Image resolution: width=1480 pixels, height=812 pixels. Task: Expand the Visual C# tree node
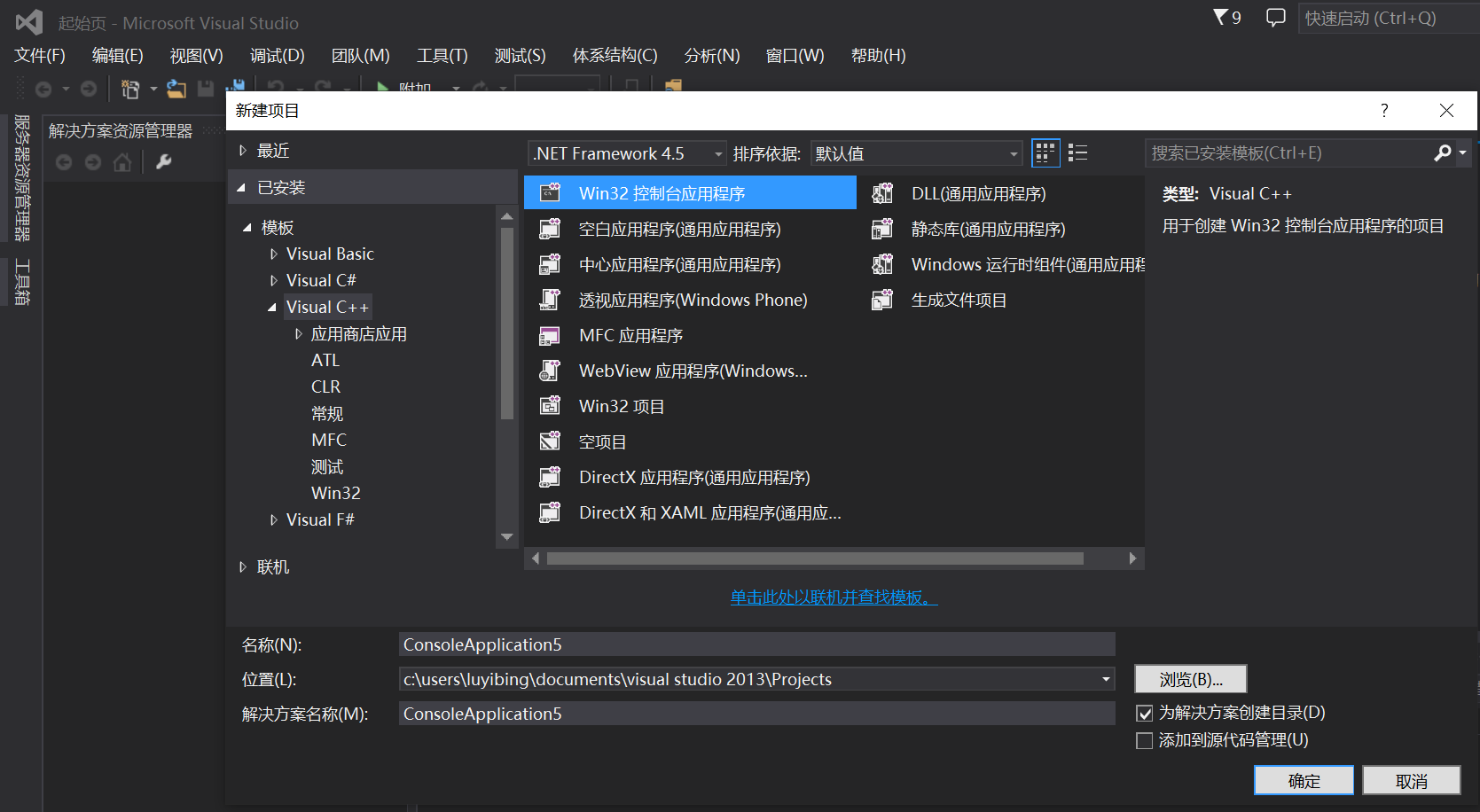coord(274,280)
